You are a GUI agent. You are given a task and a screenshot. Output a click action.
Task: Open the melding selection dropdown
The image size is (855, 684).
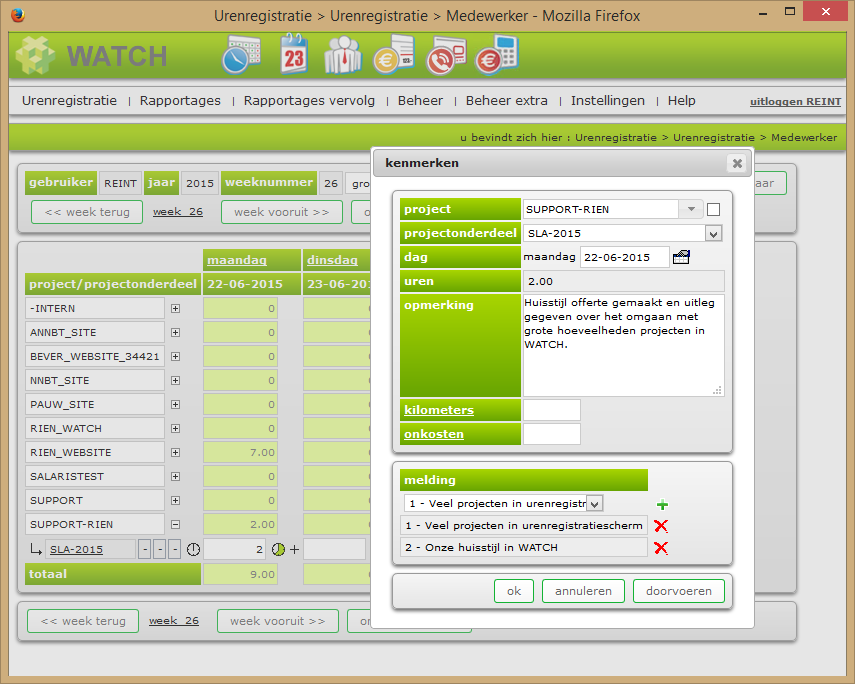[594, 503]
